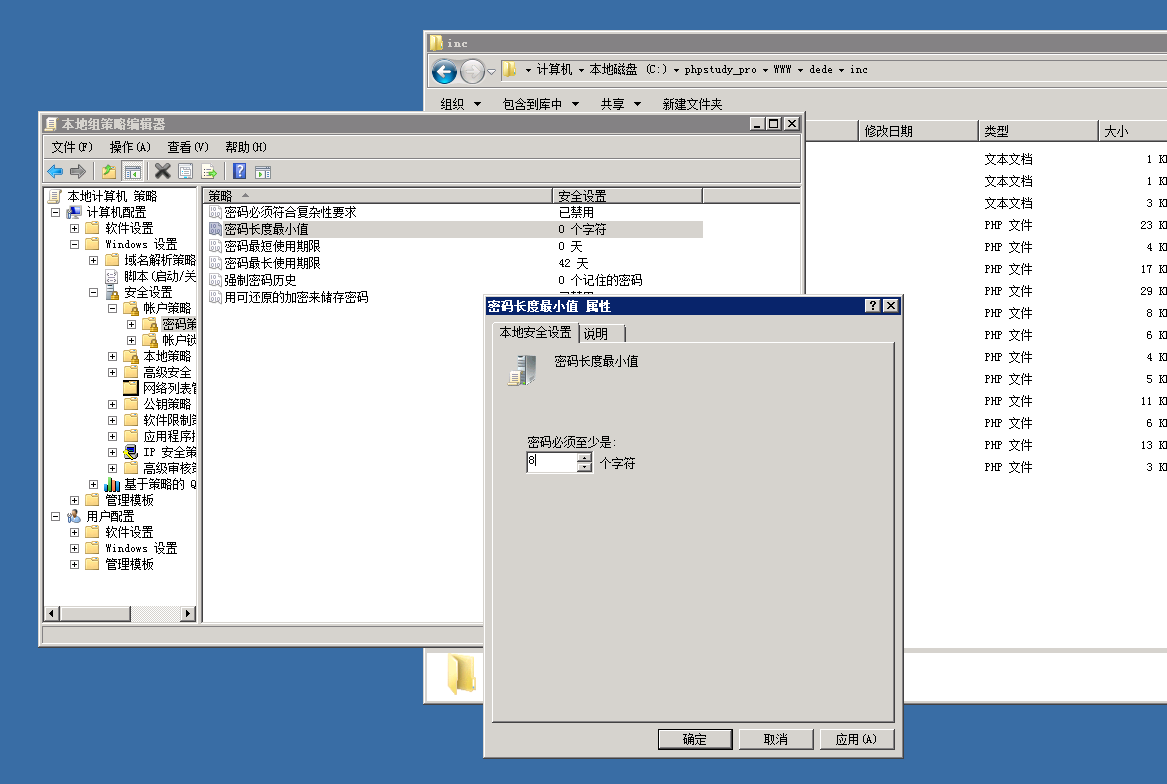The image size is (1167, 784).
Task: Click the blue question mark Help toolbar icon
Action: 240,171
